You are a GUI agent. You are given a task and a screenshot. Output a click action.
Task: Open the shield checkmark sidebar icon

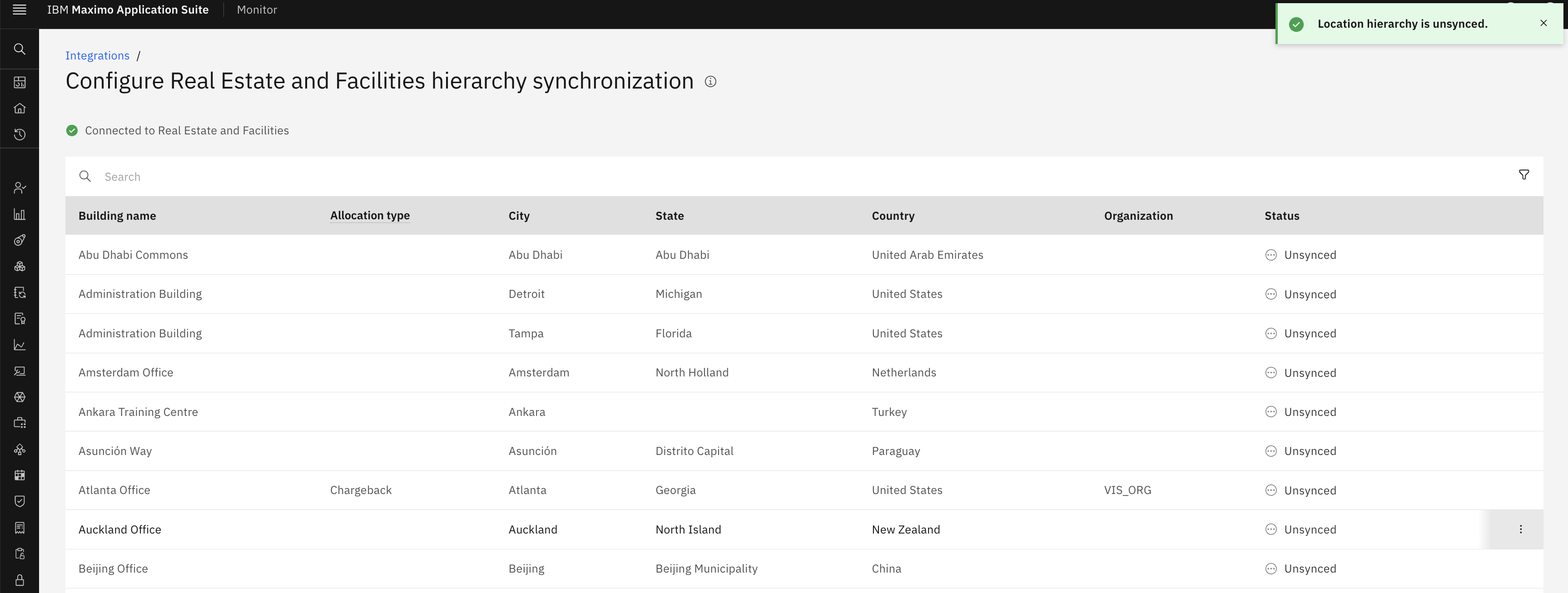[20, 501]
